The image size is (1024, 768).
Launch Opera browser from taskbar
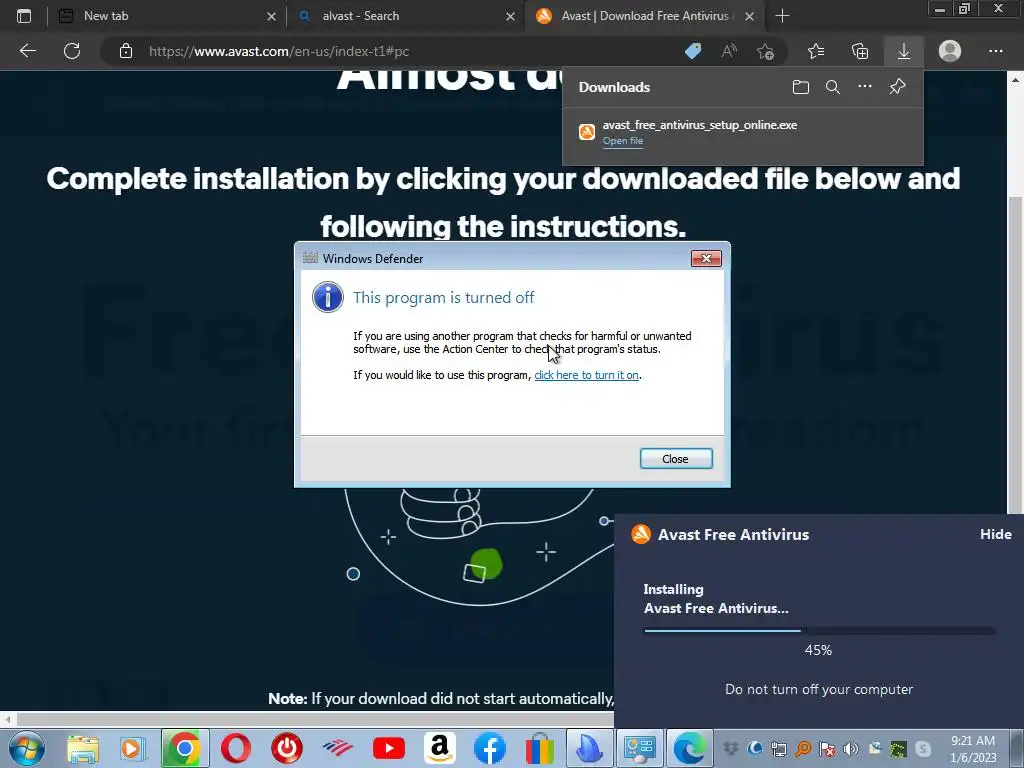(x=236, y=749)
